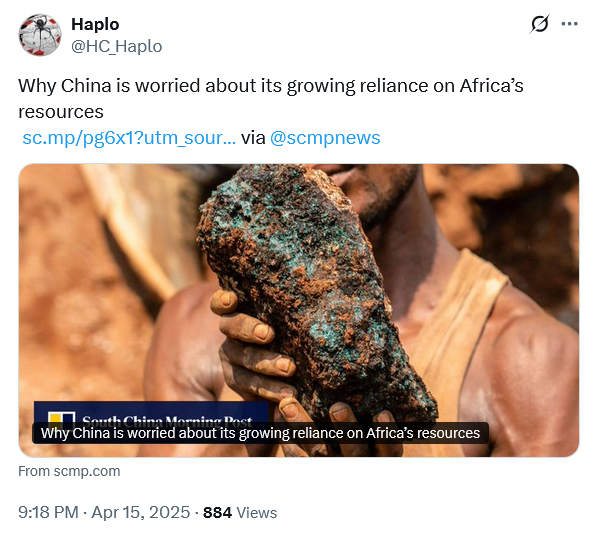
Task: Click the word 'resources' in tweet body
Action: [x=61, y=112]
